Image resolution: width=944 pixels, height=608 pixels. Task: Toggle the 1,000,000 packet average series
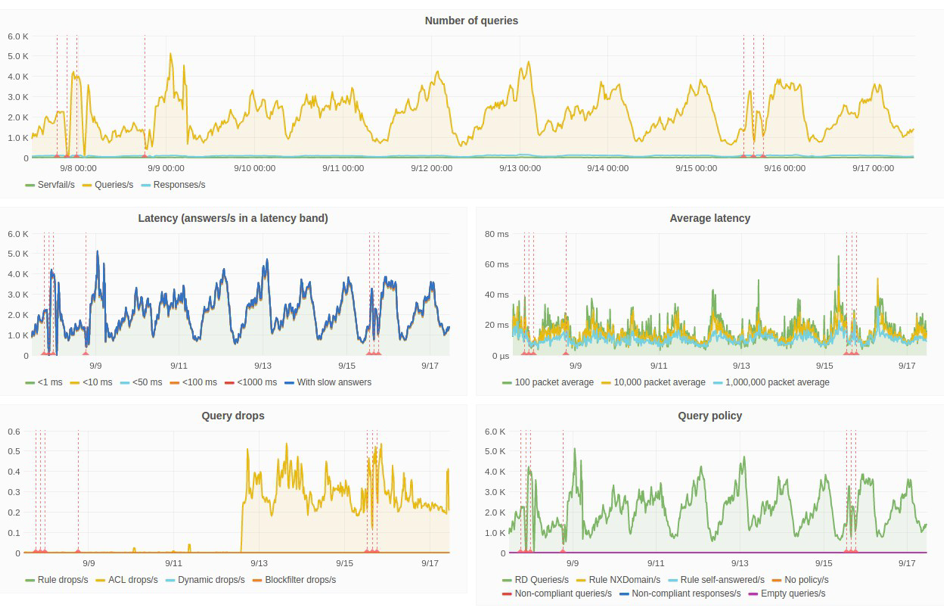(777, 382)
